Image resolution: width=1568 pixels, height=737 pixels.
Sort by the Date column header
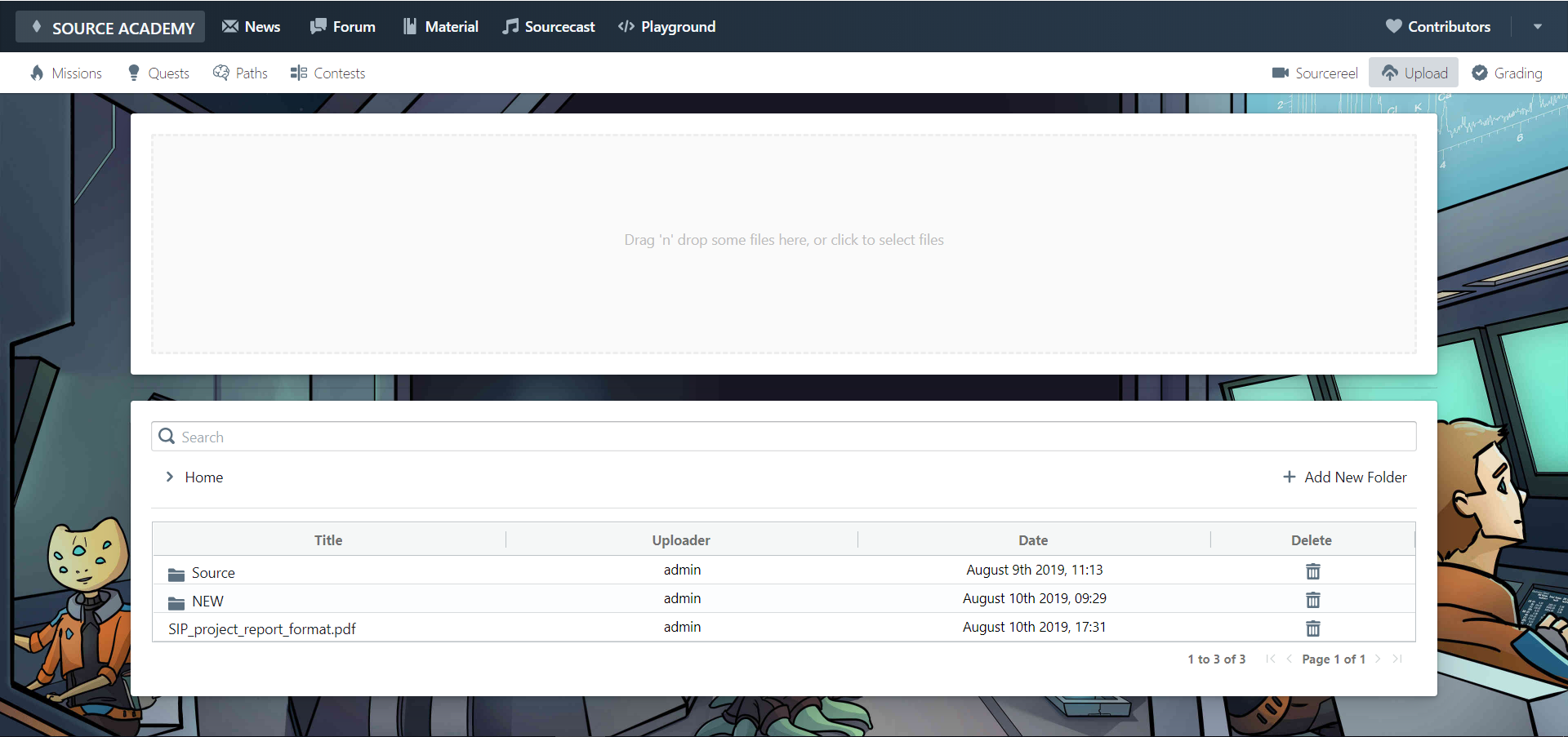[x=1033, y=540]
